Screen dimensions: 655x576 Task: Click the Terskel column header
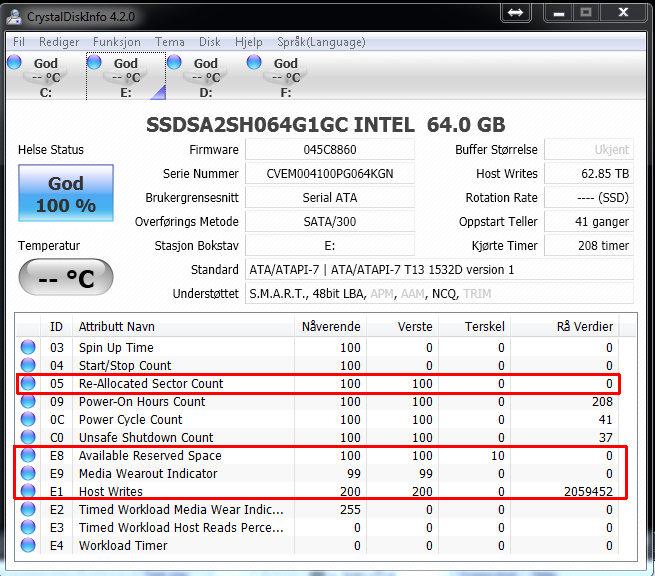tap(475, 326)
